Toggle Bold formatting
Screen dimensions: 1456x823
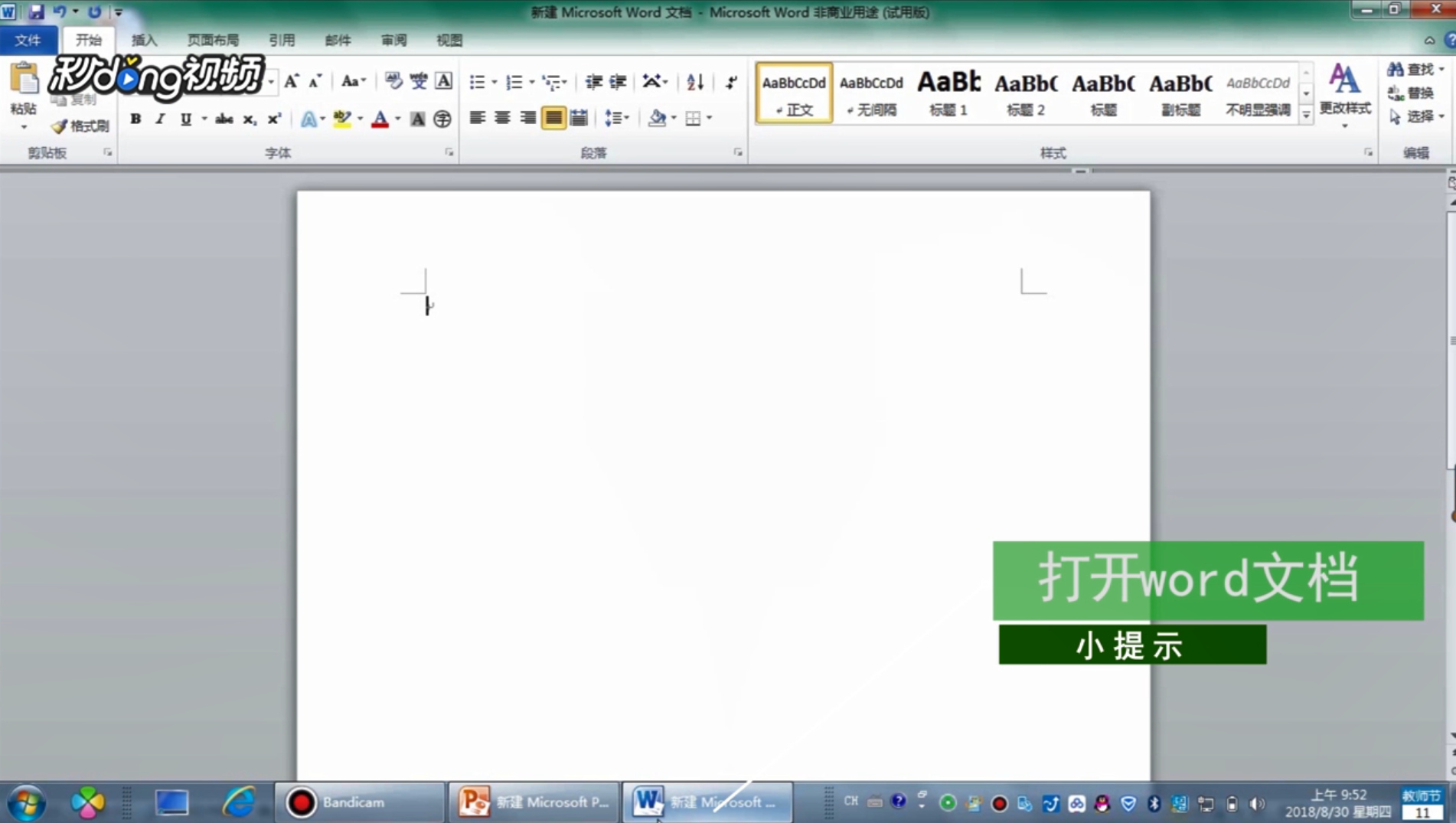pos(135,119)
